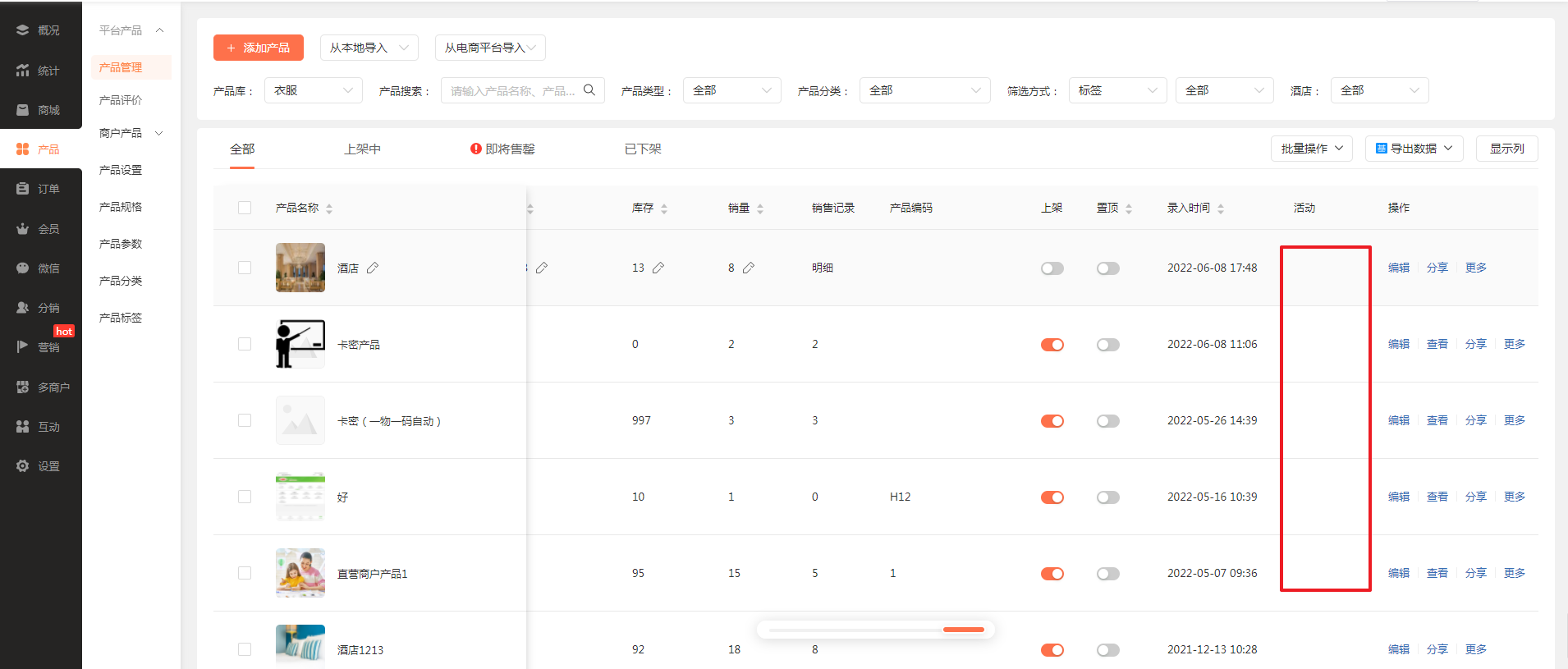Enable 上架 toggle for 酒店 row

(x=1052, y=268)
